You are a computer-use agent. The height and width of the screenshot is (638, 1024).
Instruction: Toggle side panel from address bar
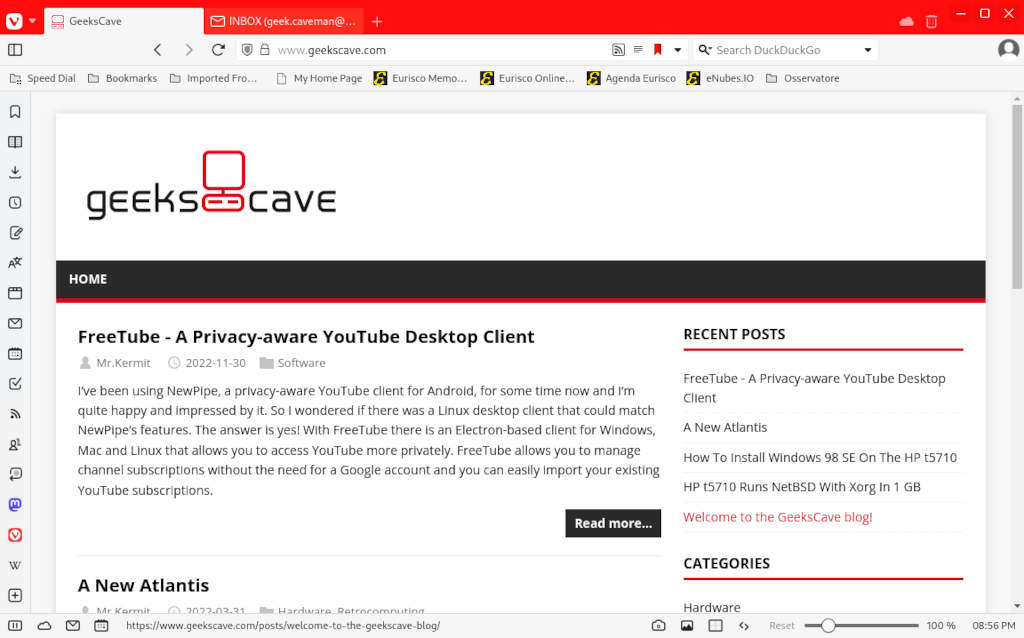click(15, 50)
